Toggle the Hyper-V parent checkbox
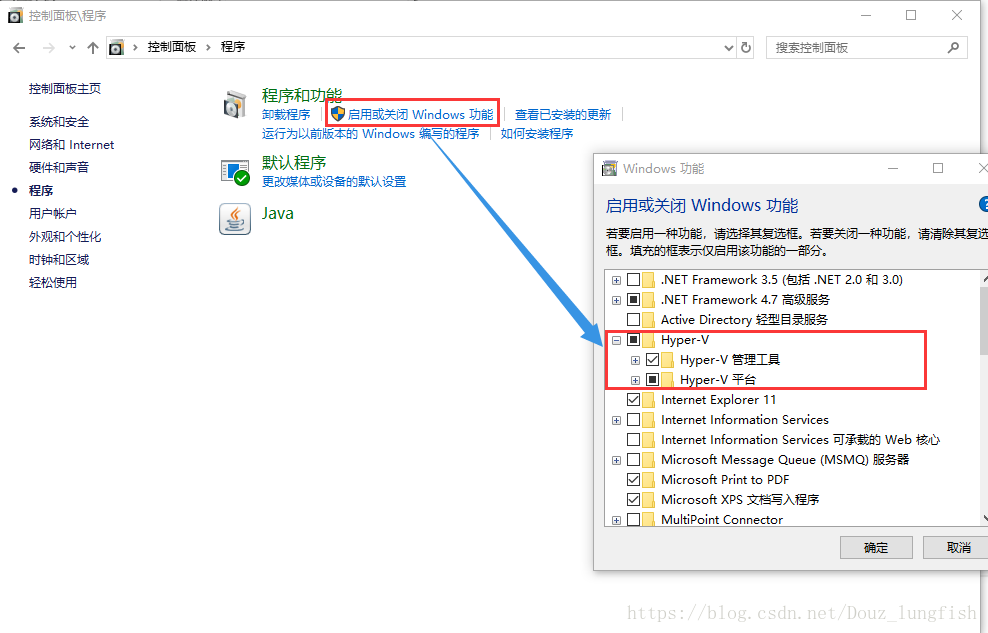Viewport: 988px width, 633px height. (633, 339)
